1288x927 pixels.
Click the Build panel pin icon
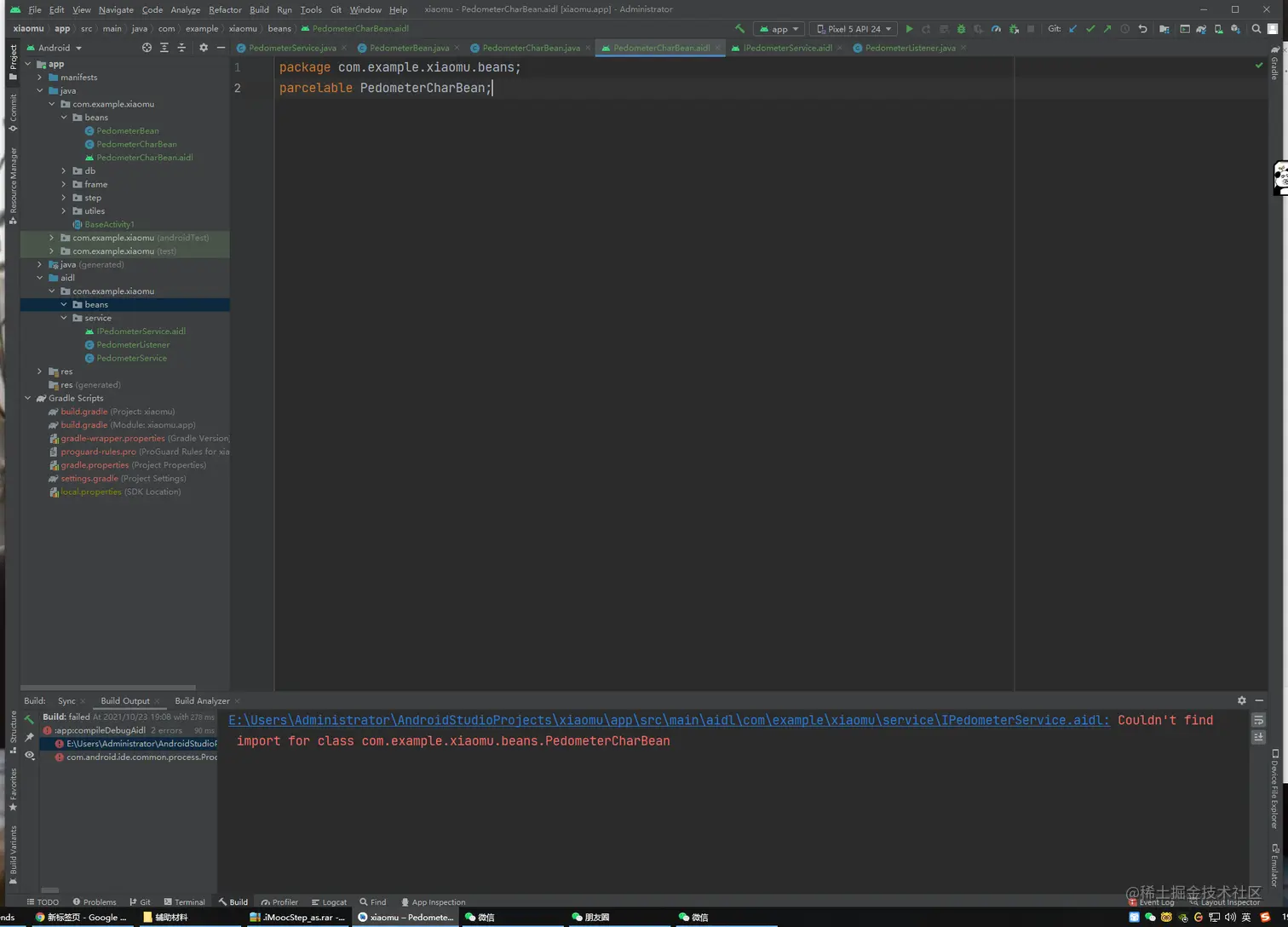30,738
